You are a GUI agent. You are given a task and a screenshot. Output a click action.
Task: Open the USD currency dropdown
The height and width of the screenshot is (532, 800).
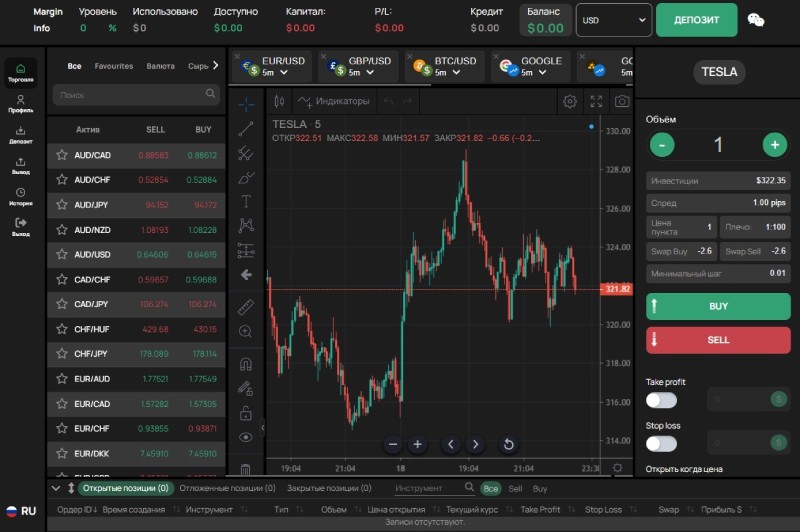614,20
